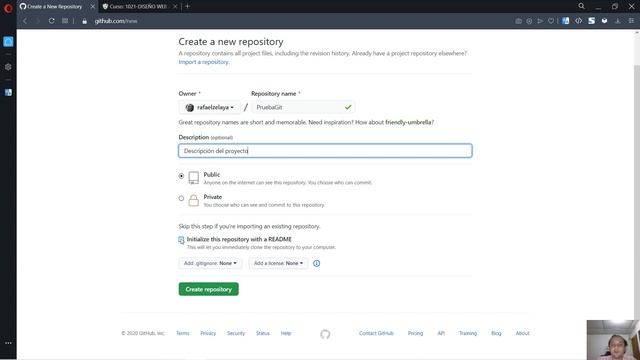Open the downloads toolbar icon

tap(618, 21)
